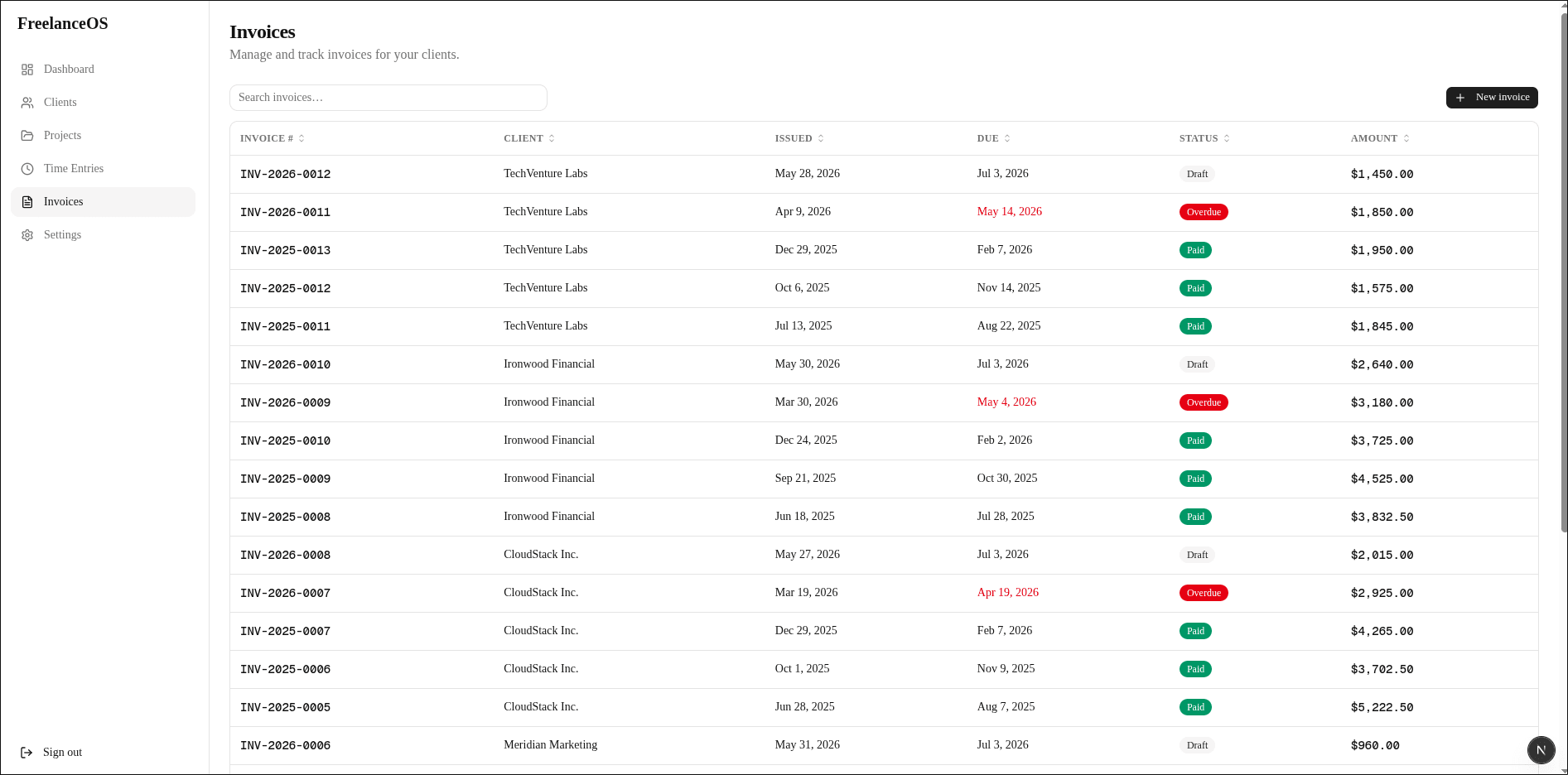
Task: Sort by the Invoice # column arrows
Action: pyautogui.click(x=302, y=138)
